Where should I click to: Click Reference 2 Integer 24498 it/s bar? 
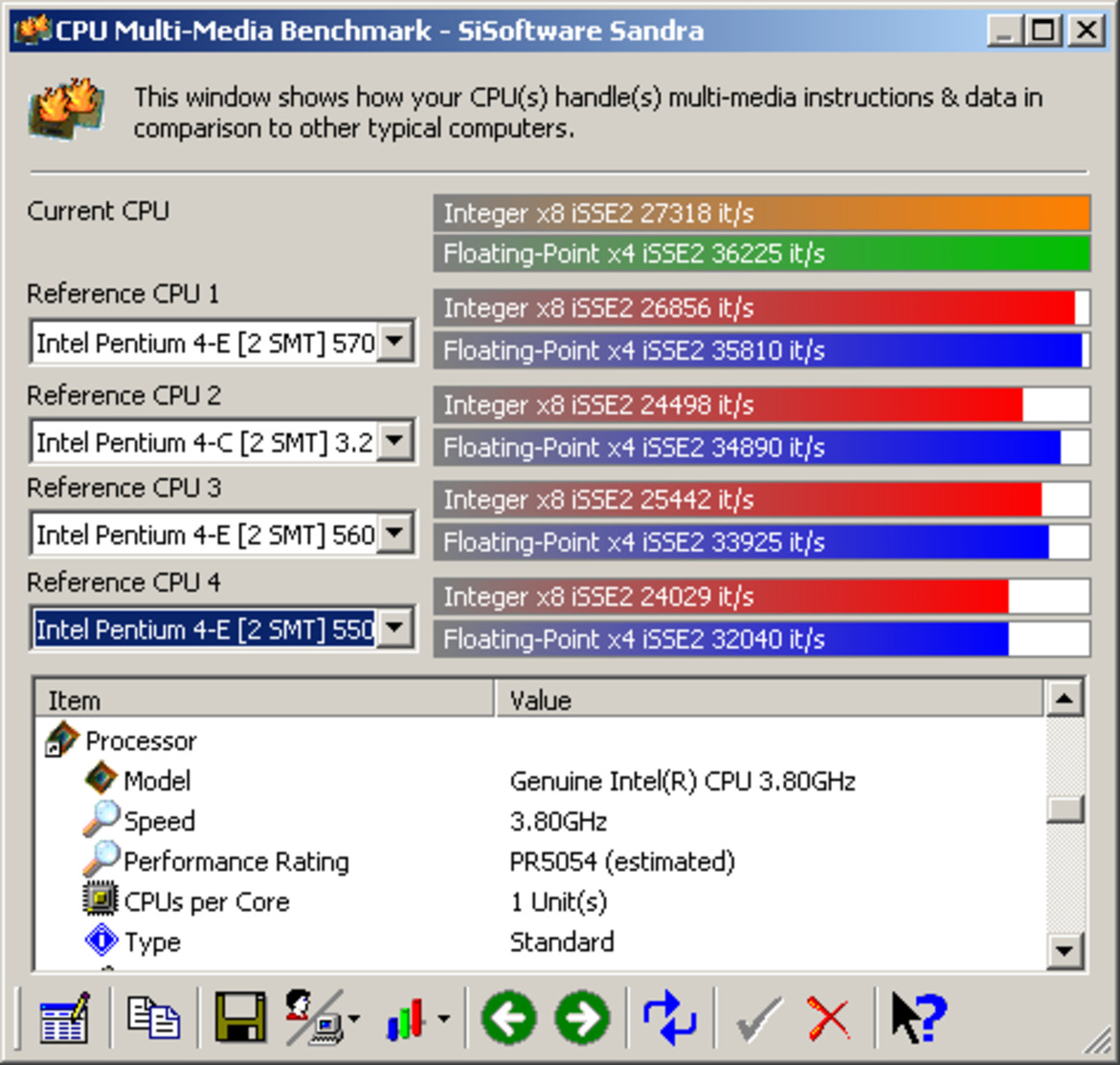[x=761, y=405]
